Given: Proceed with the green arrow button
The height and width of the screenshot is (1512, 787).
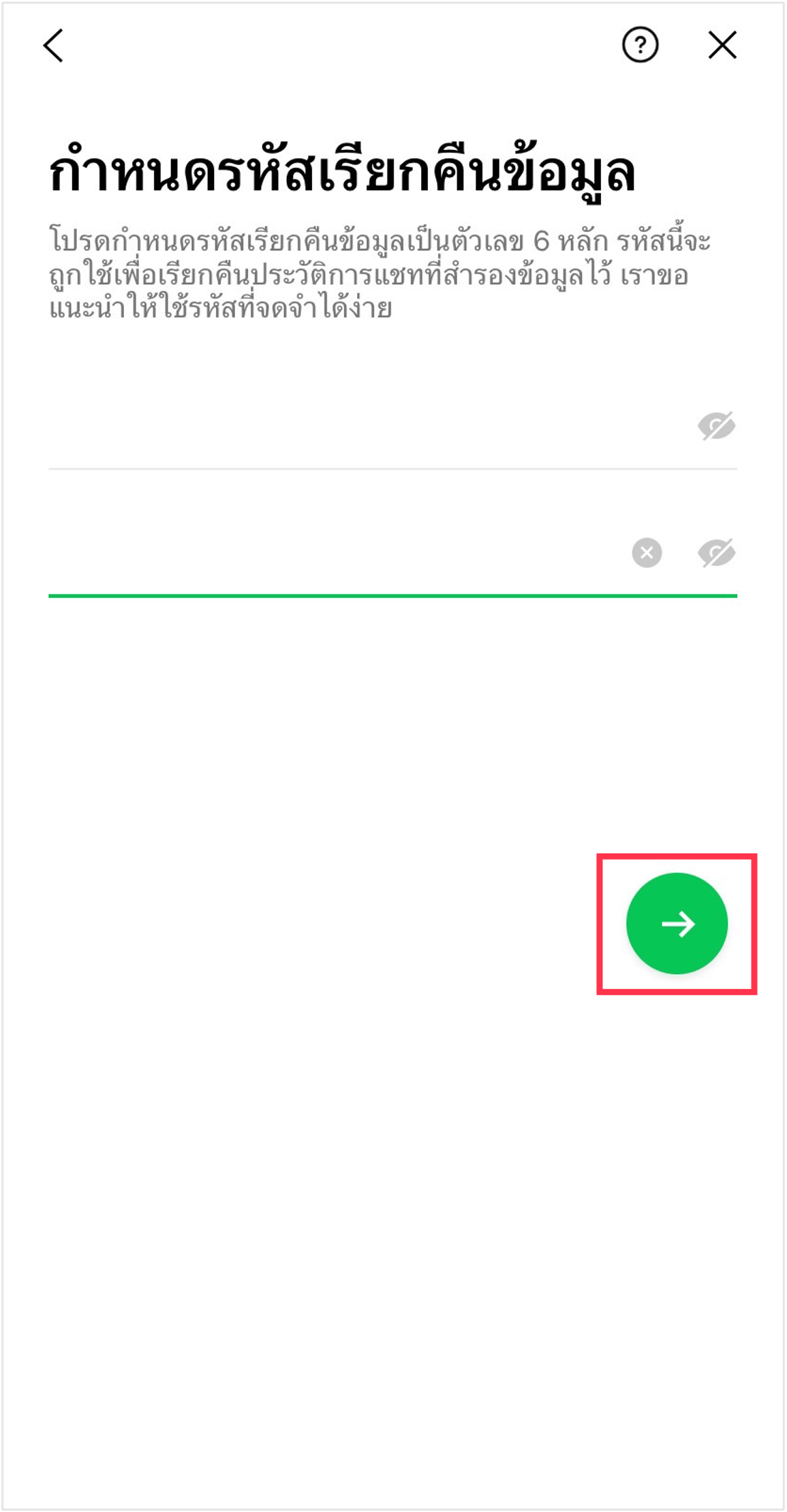Looking at the screenshot, I should (677, 924).
